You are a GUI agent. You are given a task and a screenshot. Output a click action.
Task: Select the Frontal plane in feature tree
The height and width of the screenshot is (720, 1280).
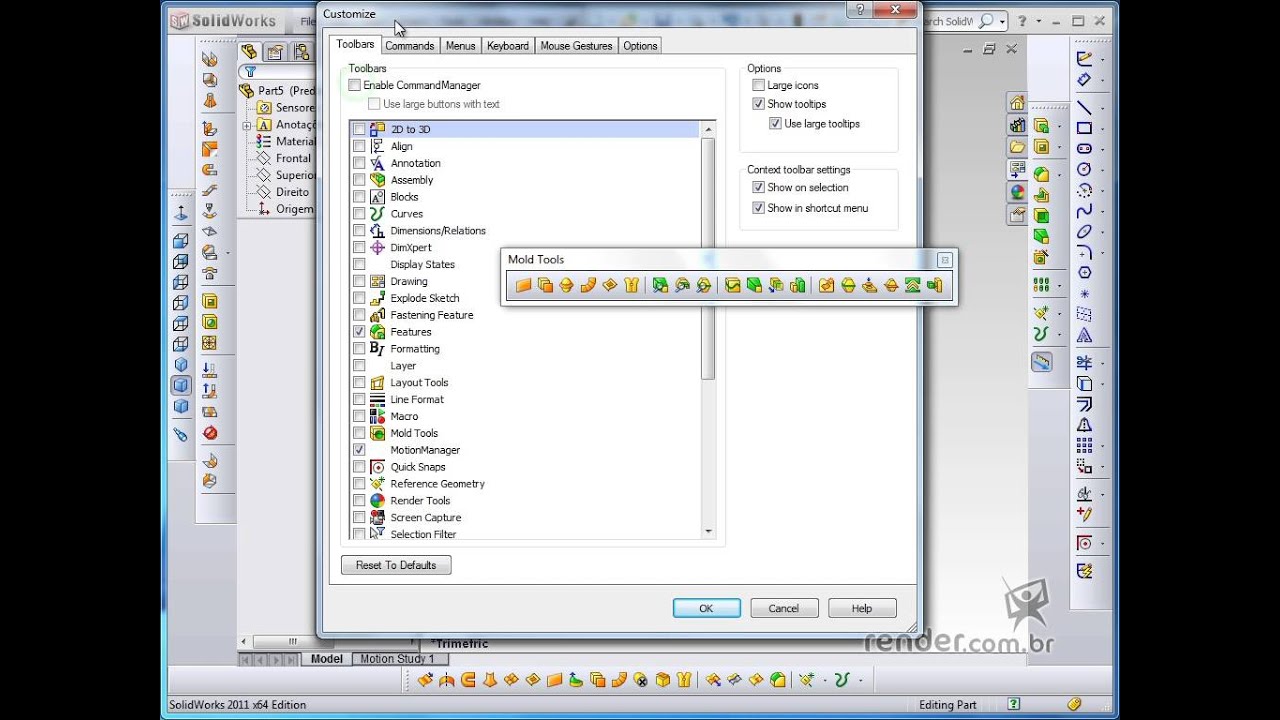pos(293,158)
